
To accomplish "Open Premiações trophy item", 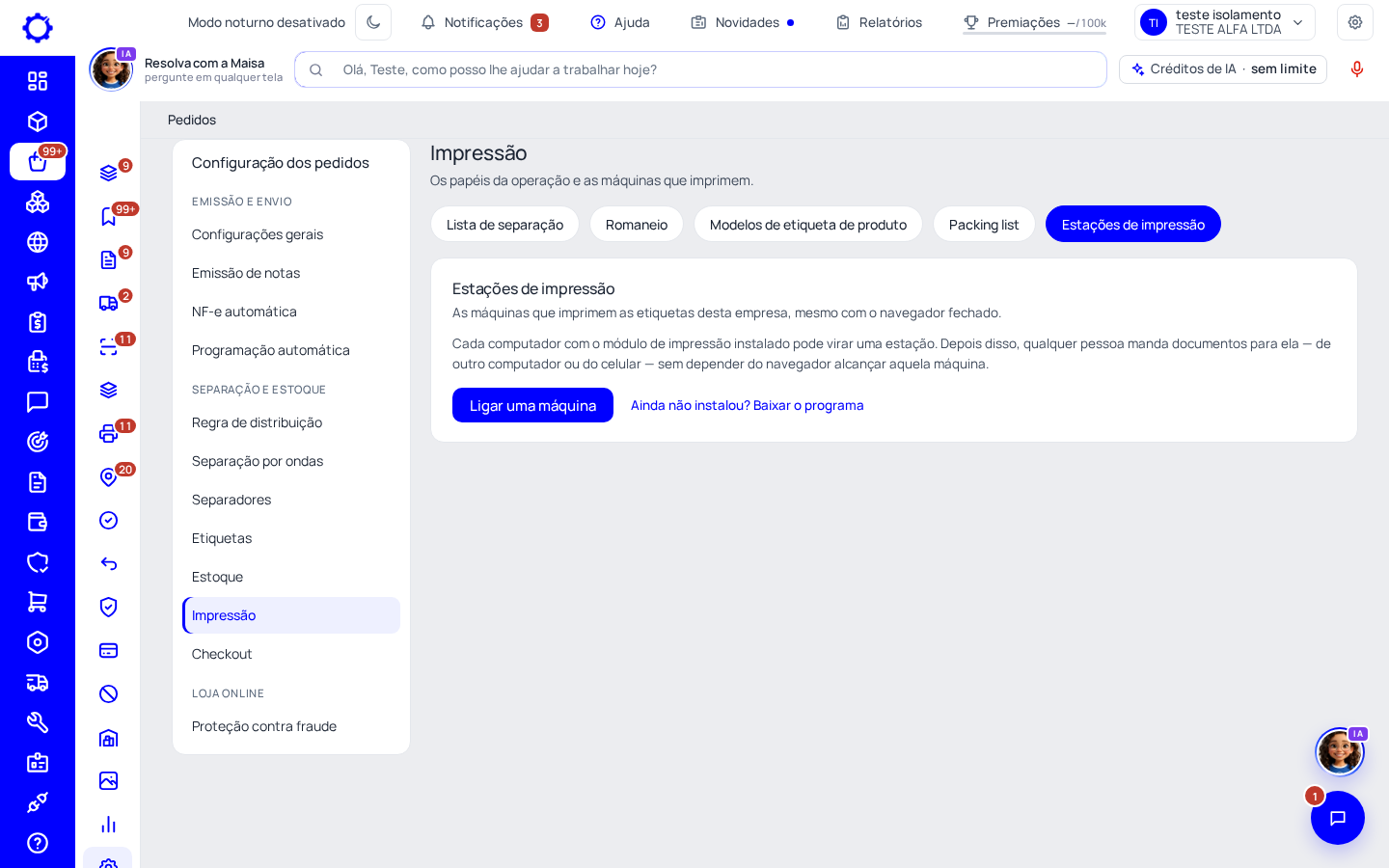I will tap(1034, 22).
